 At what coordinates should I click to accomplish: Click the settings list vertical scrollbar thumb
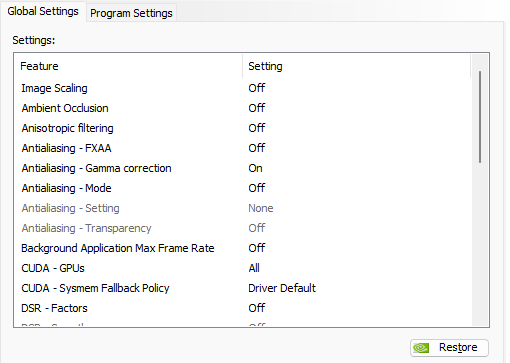[480, 117]
